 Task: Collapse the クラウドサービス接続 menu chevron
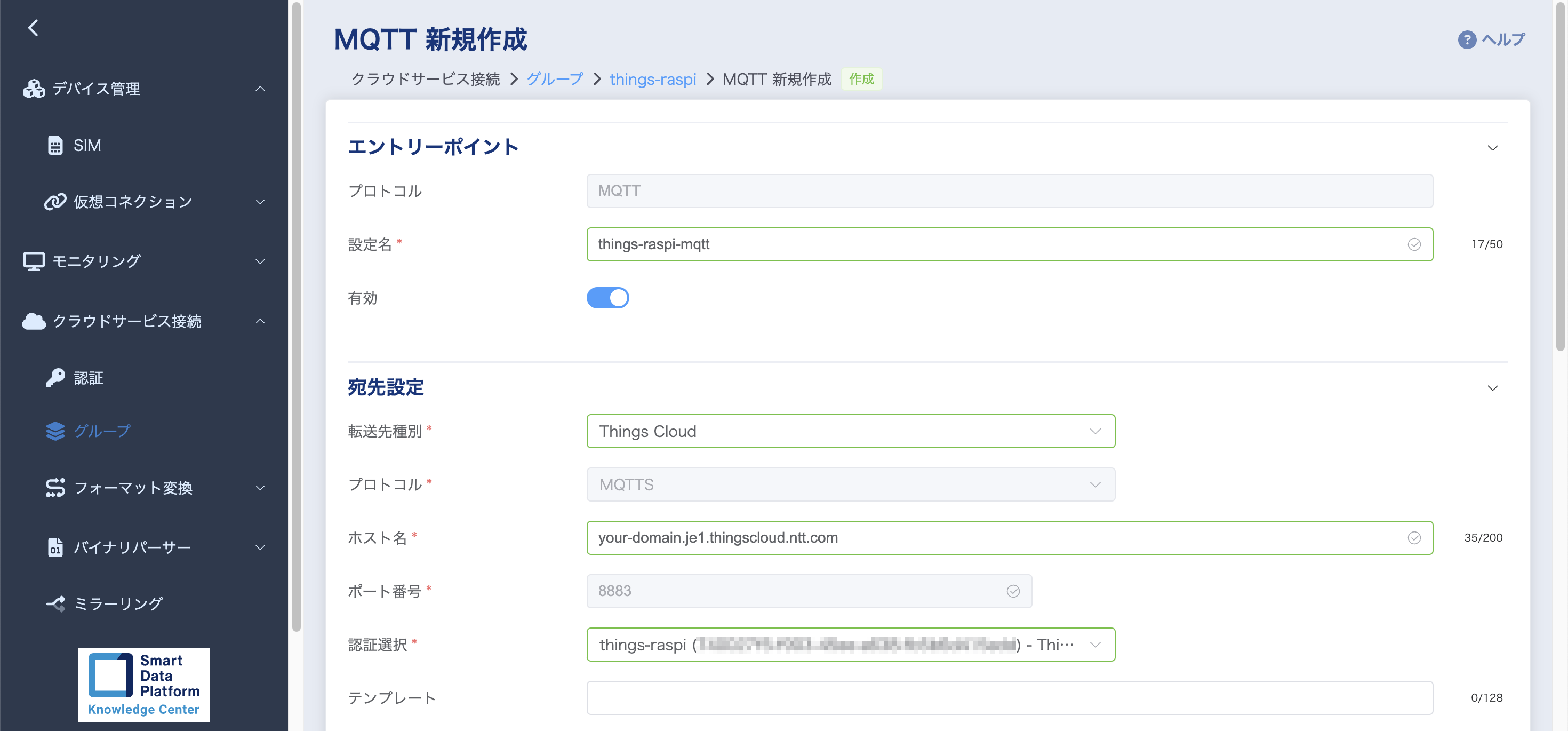click(x=260, y=321)
